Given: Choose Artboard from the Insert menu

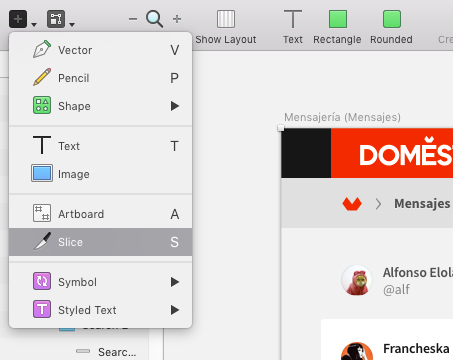Looking at the screenshot, I should pyautogui.click(x=101, y=214).
